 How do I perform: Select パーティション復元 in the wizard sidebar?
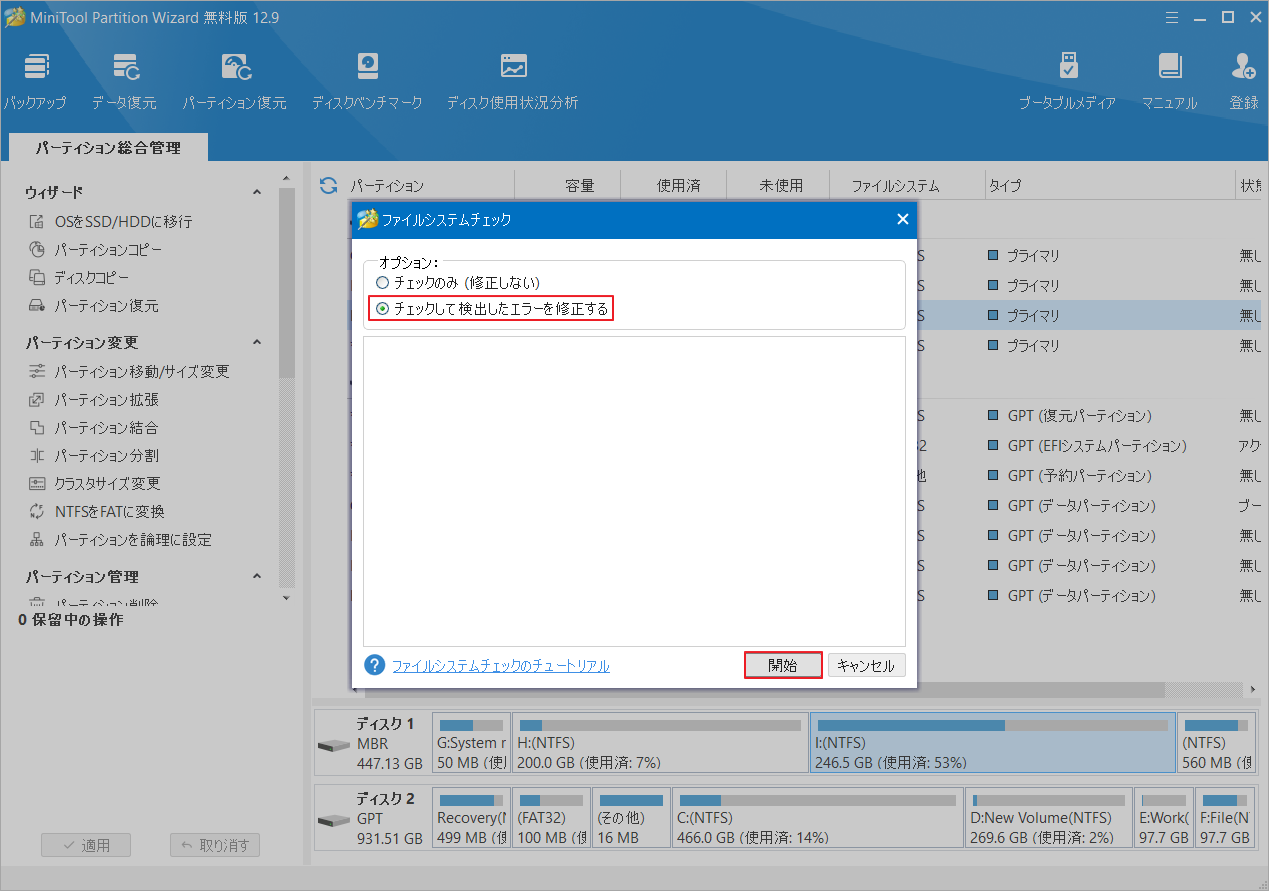(93, 305)
